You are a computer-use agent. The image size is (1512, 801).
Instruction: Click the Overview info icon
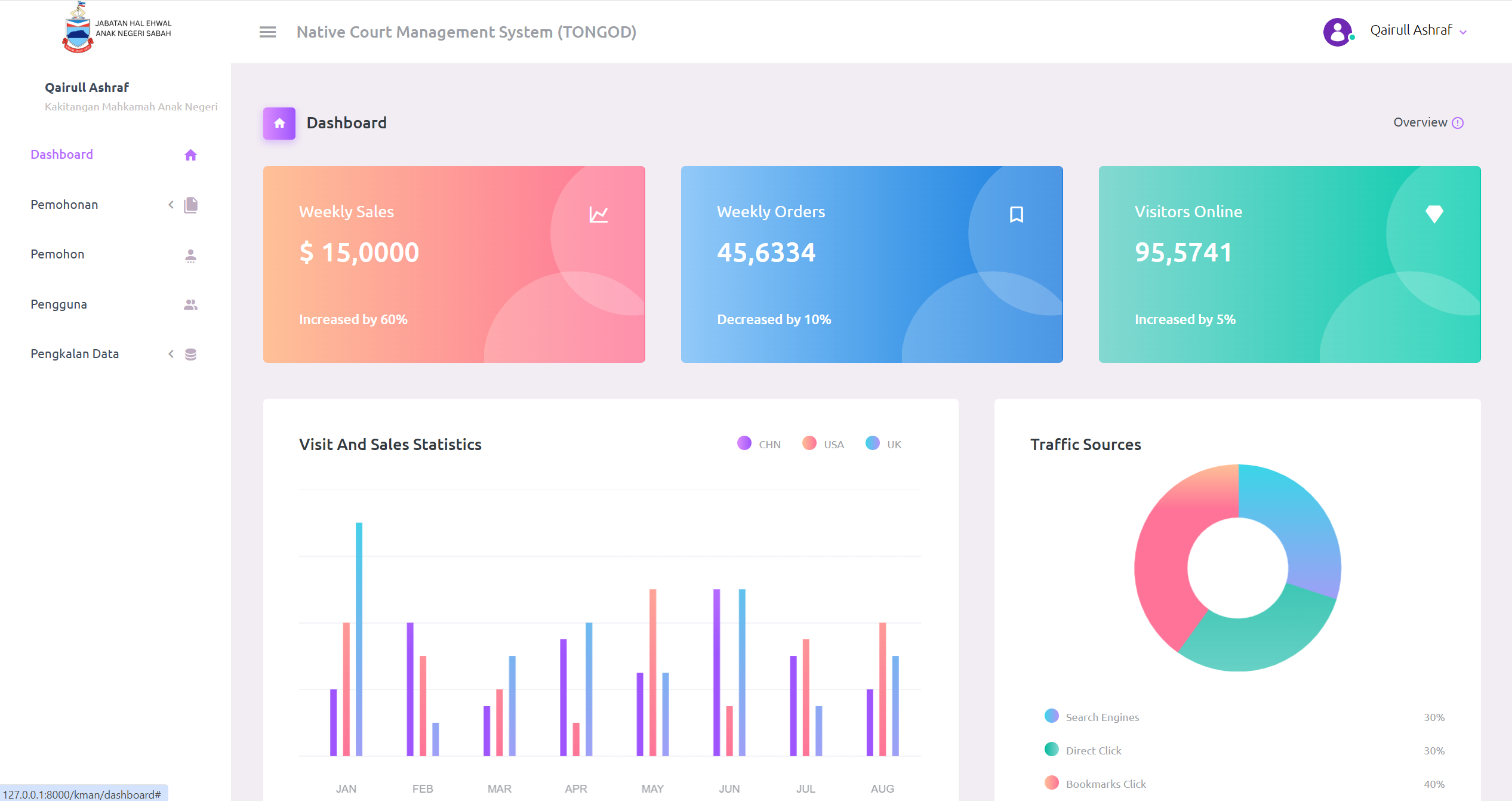(1458, 123)
